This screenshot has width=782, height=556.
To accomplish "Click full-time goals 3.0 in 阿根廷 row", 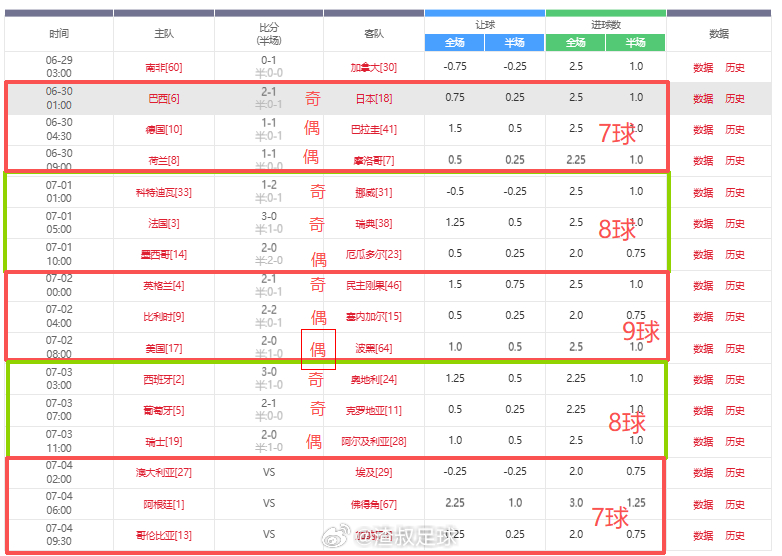I will point(576,503).
